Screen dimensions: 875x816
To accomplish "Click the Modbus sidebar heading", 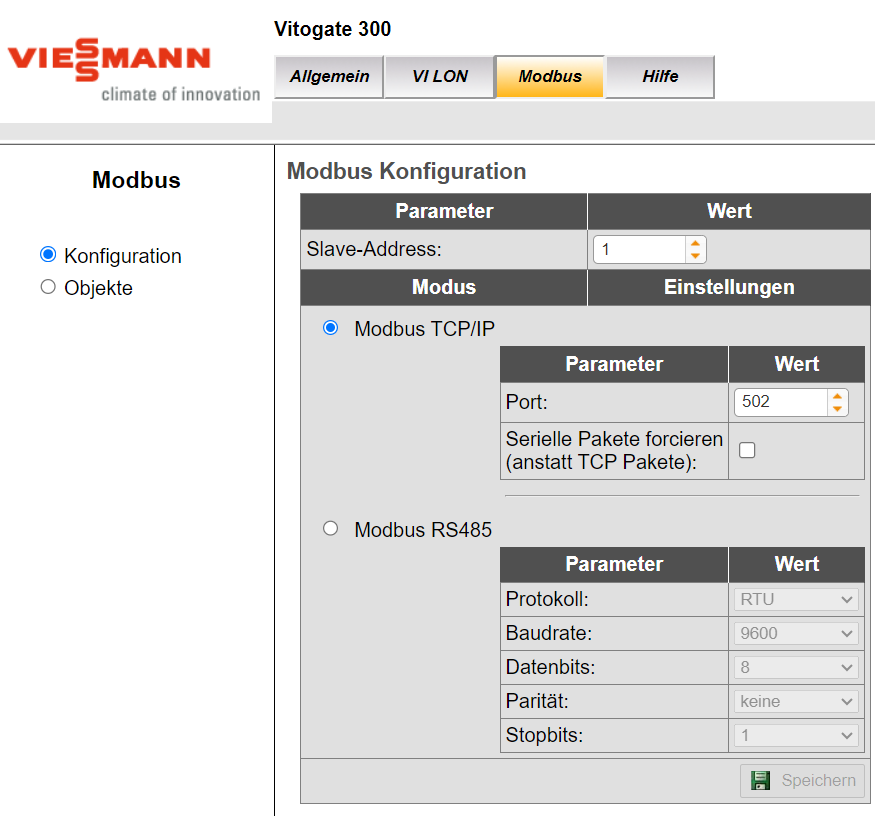I will (136, 180).
